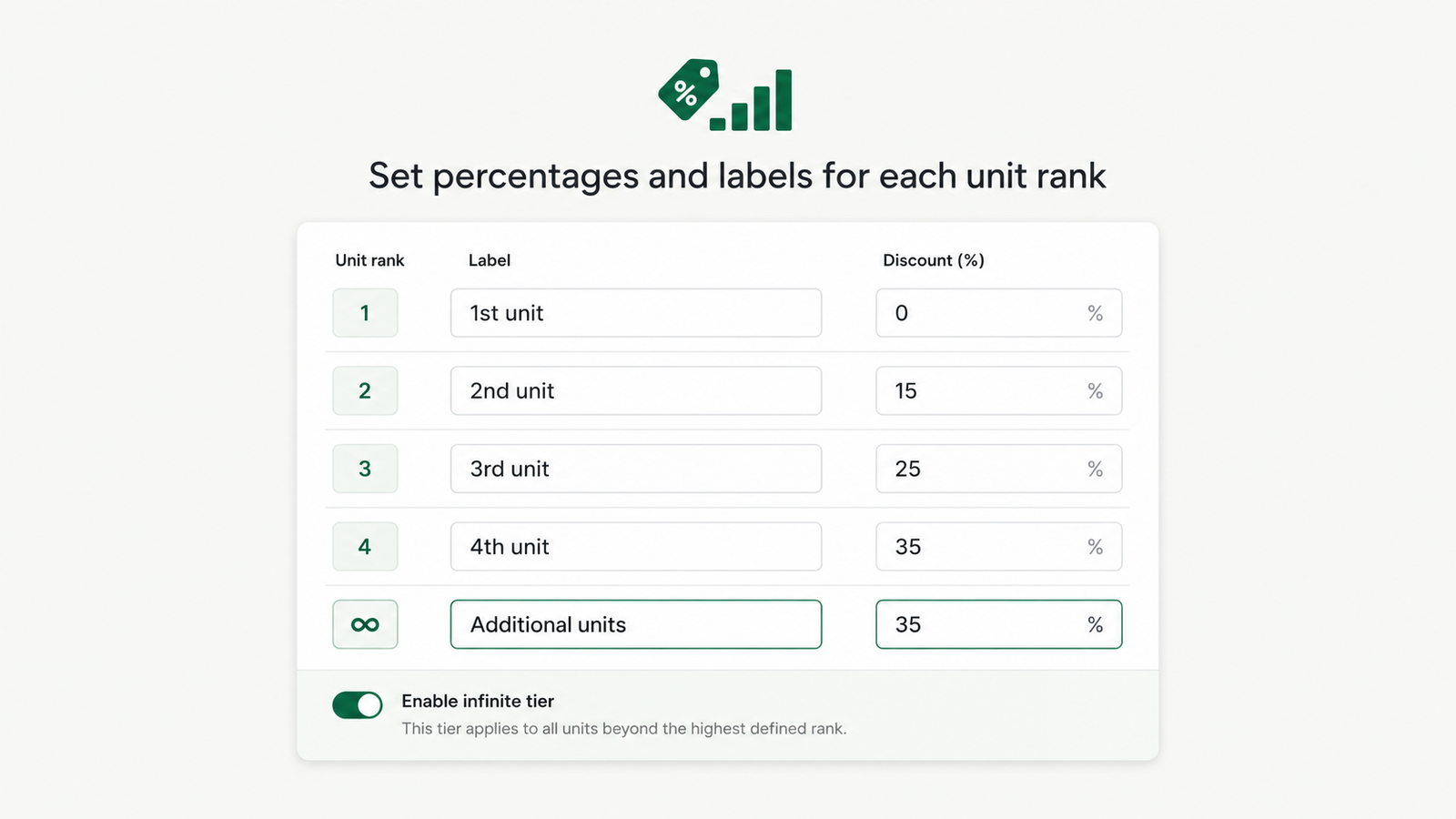Select unit rank badge 1

[365, 313]
